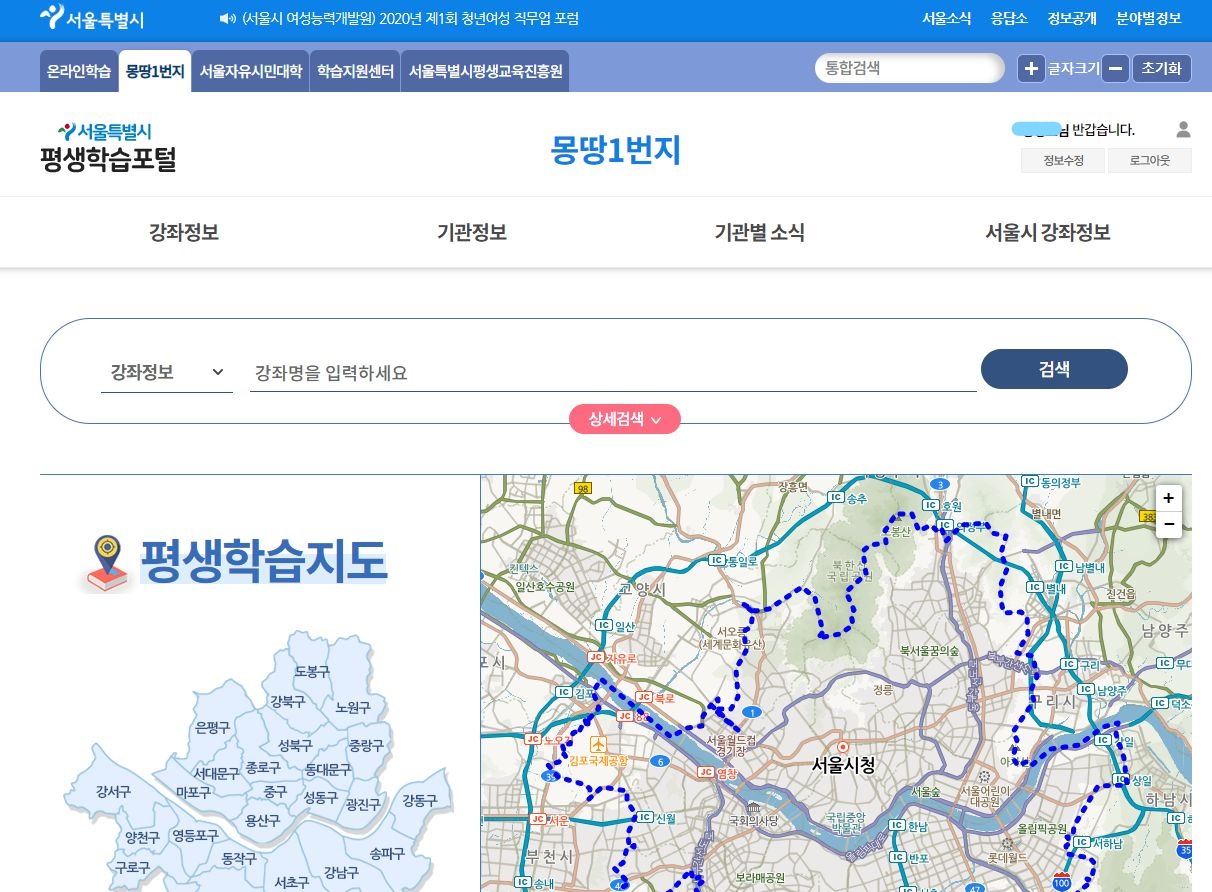Image resolution: width=1212 pixels, height=892 pixels.
Task: Open the 서울소식 top link
Action: (946, 18)
